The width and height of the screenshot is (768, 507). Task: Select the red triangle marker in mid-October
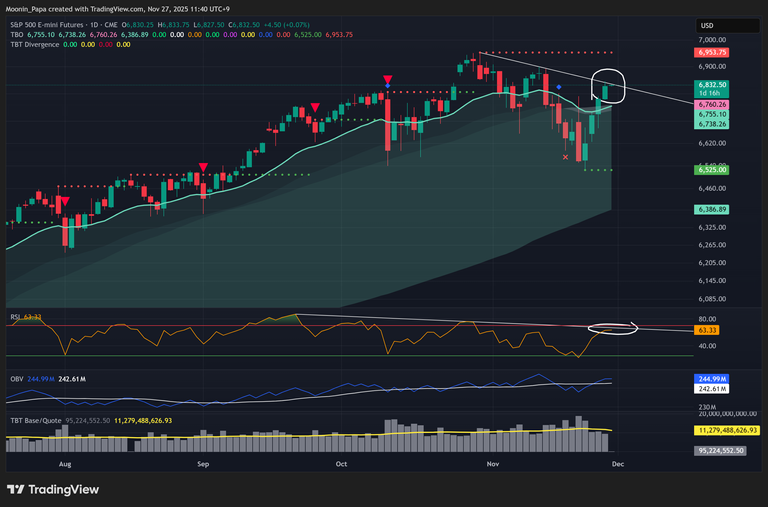pos(387,79)
